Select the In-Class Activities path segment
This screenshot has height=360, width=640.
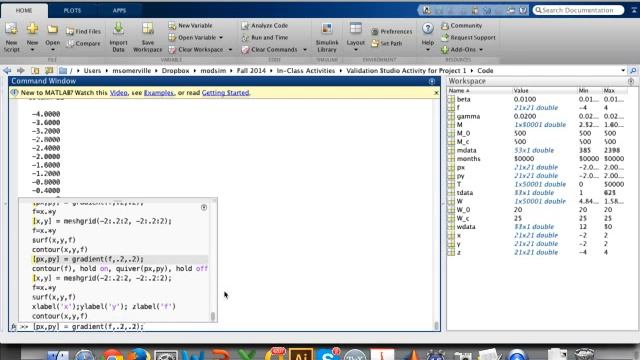306,71
